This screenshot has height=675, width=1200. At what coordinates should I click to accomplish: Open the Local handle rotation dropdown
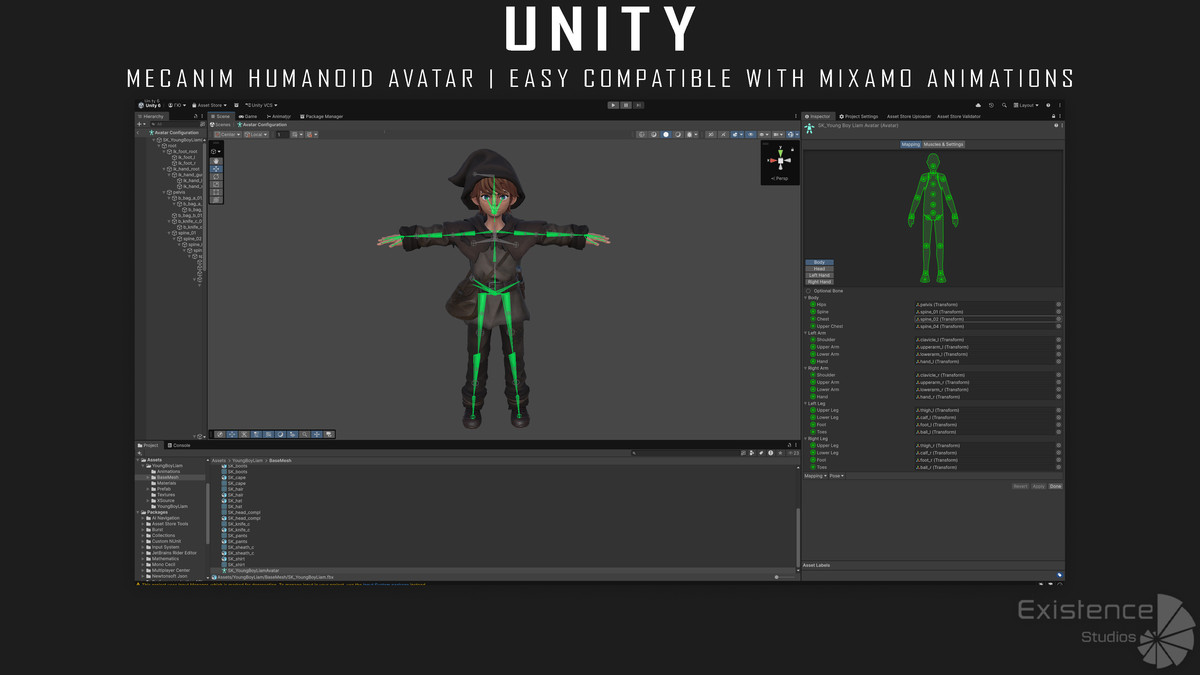coord(257,134)
